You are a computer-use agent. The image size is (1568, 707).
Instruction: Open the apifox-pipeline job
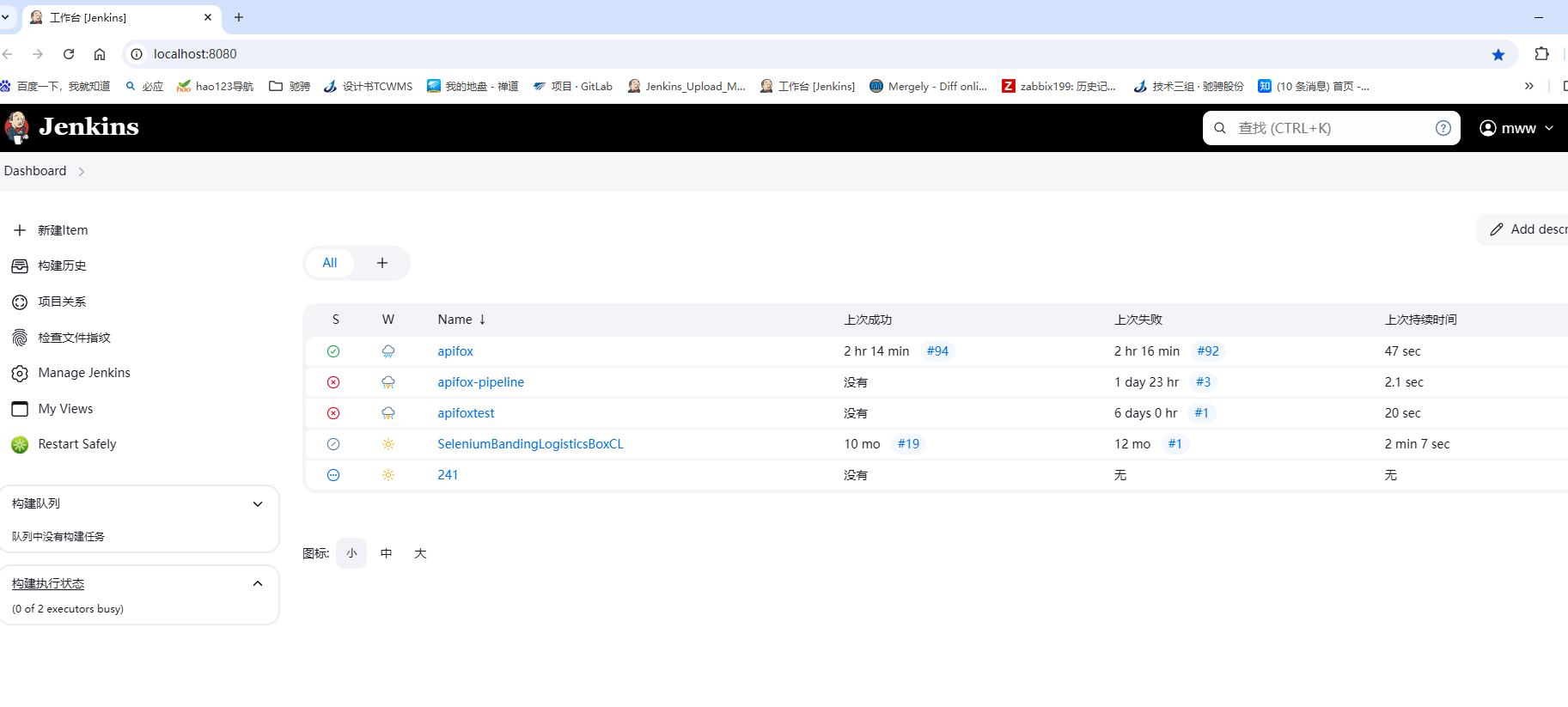point(481,382)
